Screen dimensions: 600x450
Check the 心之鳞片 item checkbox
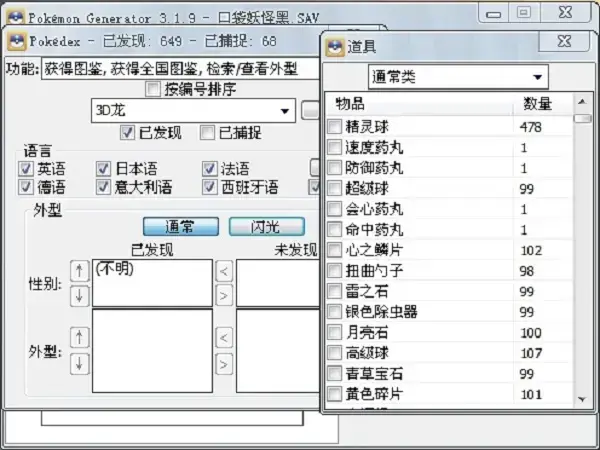[x=334, y=250]
